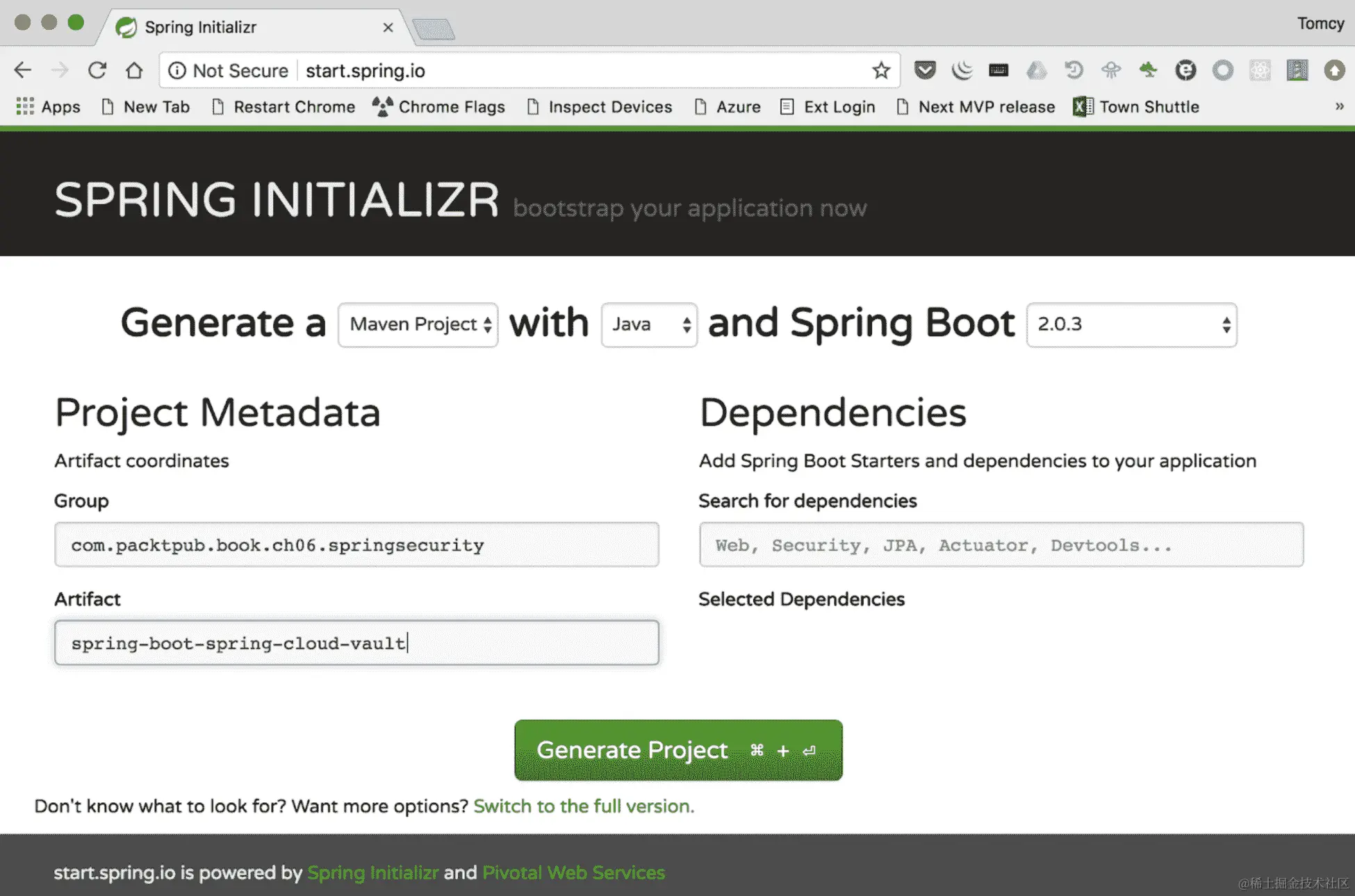Open the Java language dropdown

pyautogui.click(x=649, y=324)
